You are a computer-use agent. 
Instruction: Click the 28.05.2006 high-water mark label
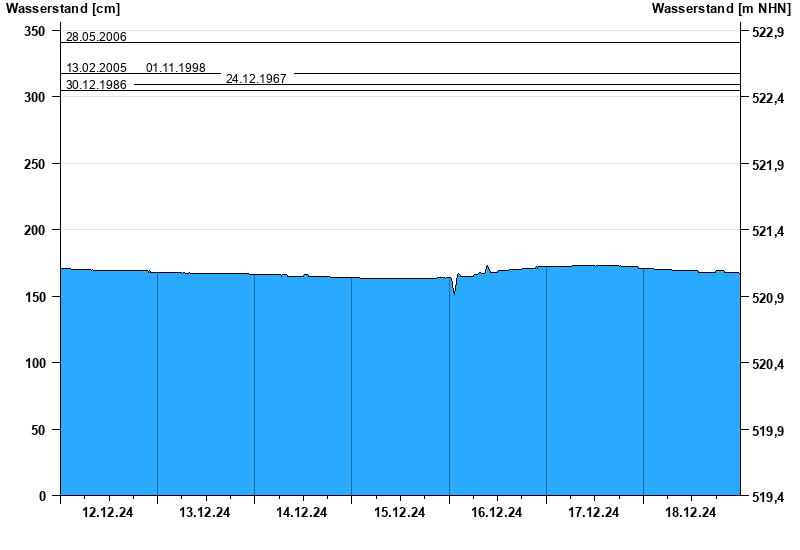point(96,37)
